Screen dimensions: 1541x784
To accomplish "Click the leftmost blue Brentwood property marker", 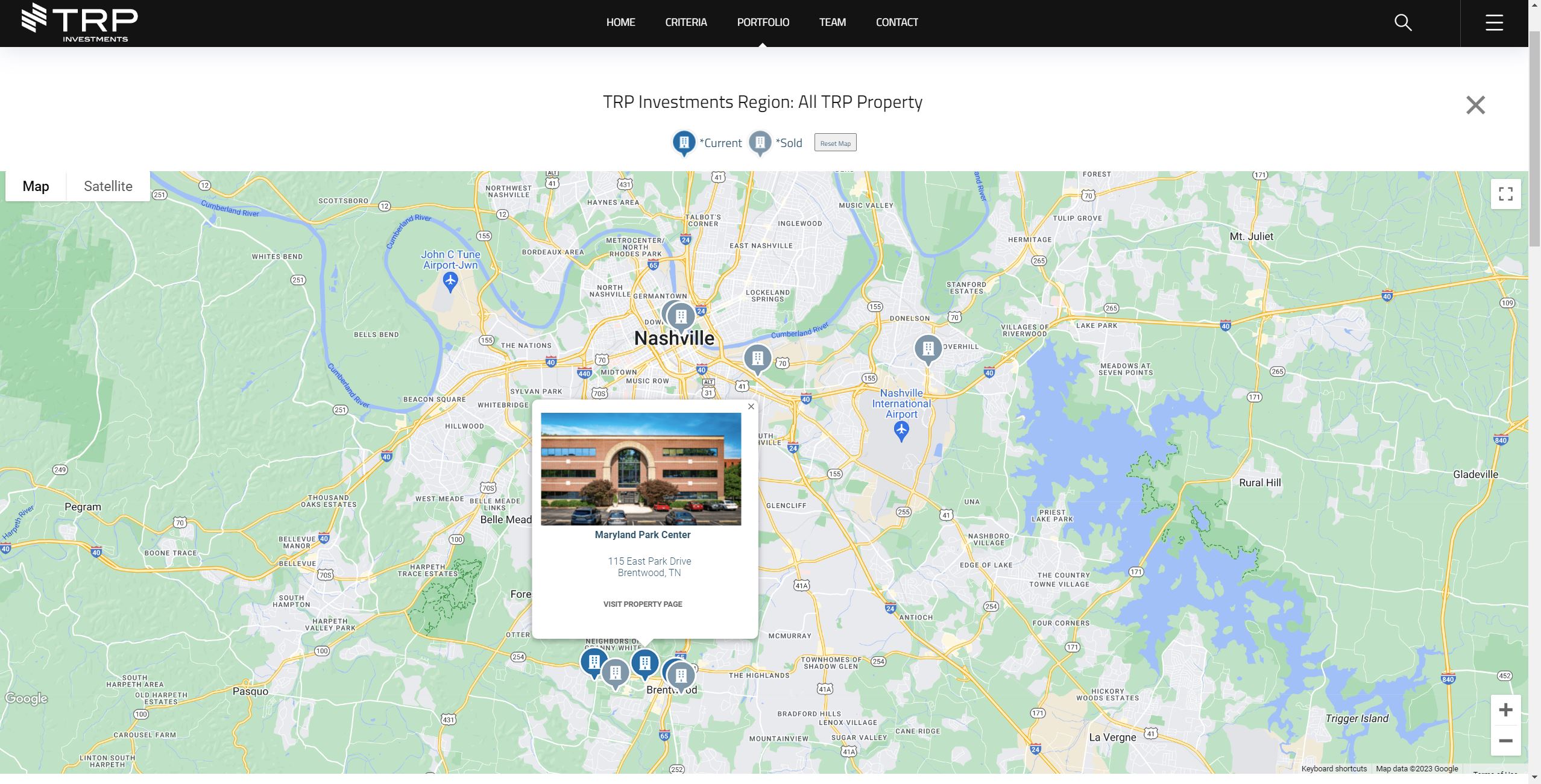I will 594,662.
